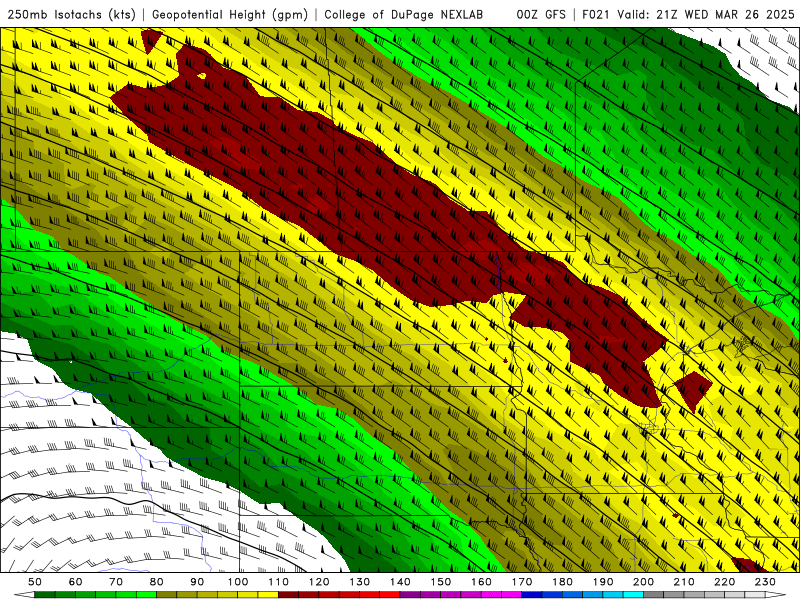Click the 160 knot legend label
This screenshot has height=600, width=800.
click(481, 582)
